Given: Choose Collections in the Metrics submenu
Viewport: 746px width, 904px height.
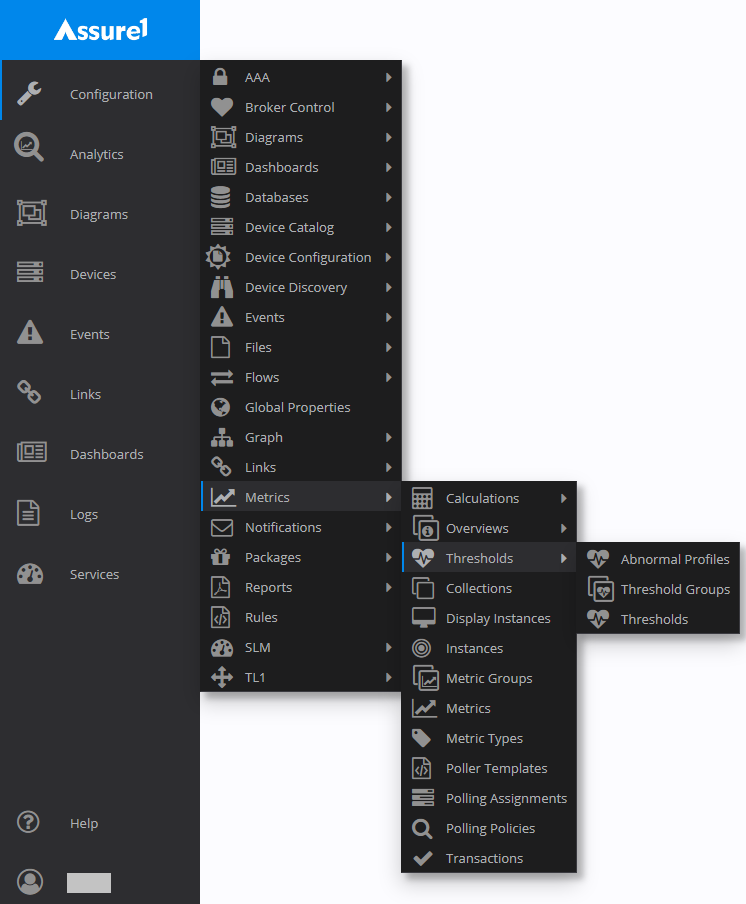Looking at the screenshot, I should click(489, 588).
